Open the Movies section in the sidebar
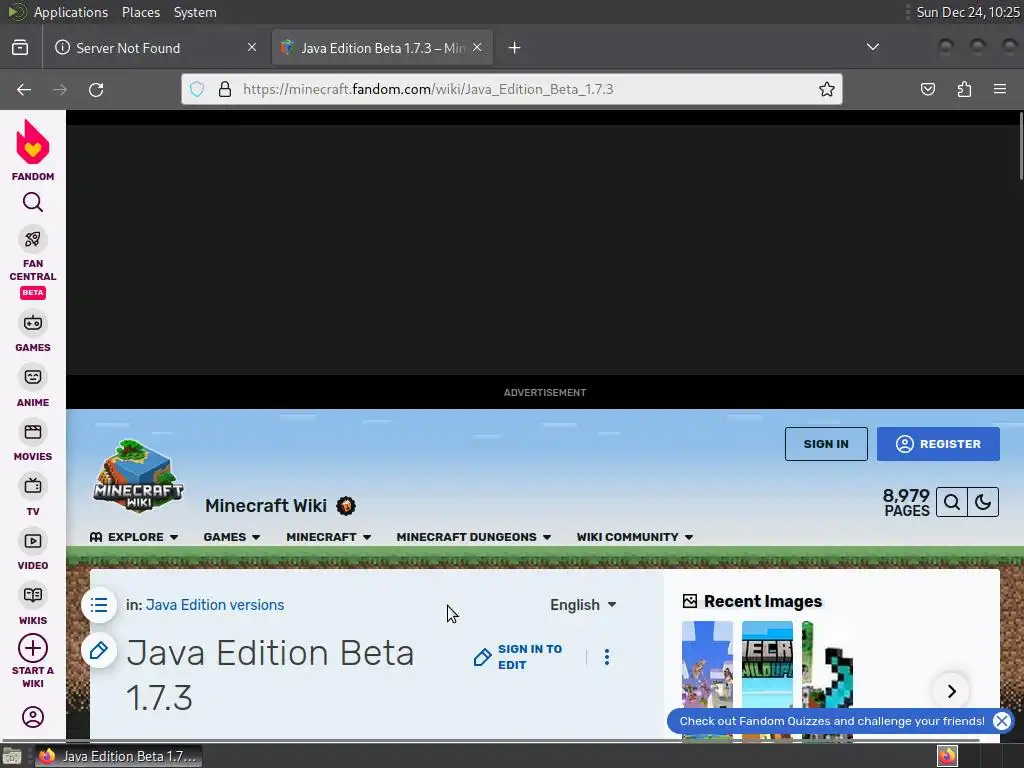The height and width of the screenshot is (768, 1024). (33, 441)
